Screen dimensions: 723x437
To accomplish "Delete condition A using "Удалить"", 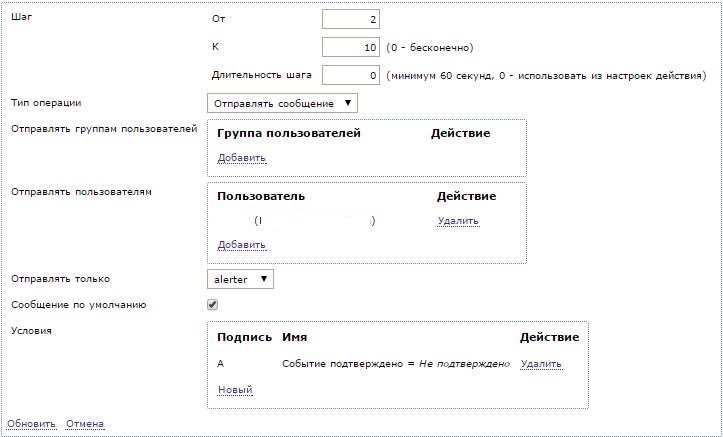I will 541,364.
